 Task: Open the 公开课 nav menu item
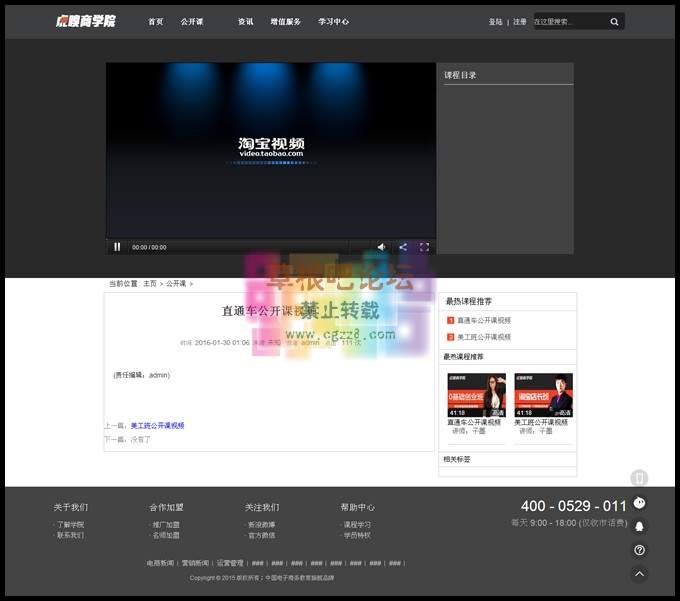coord(192,22)
